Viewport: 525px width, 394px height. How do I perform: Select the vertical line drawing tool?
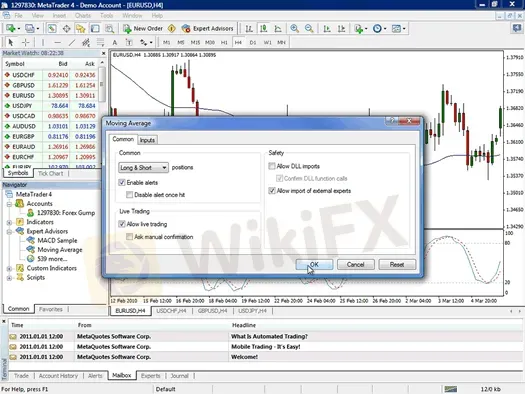point(43,42)
